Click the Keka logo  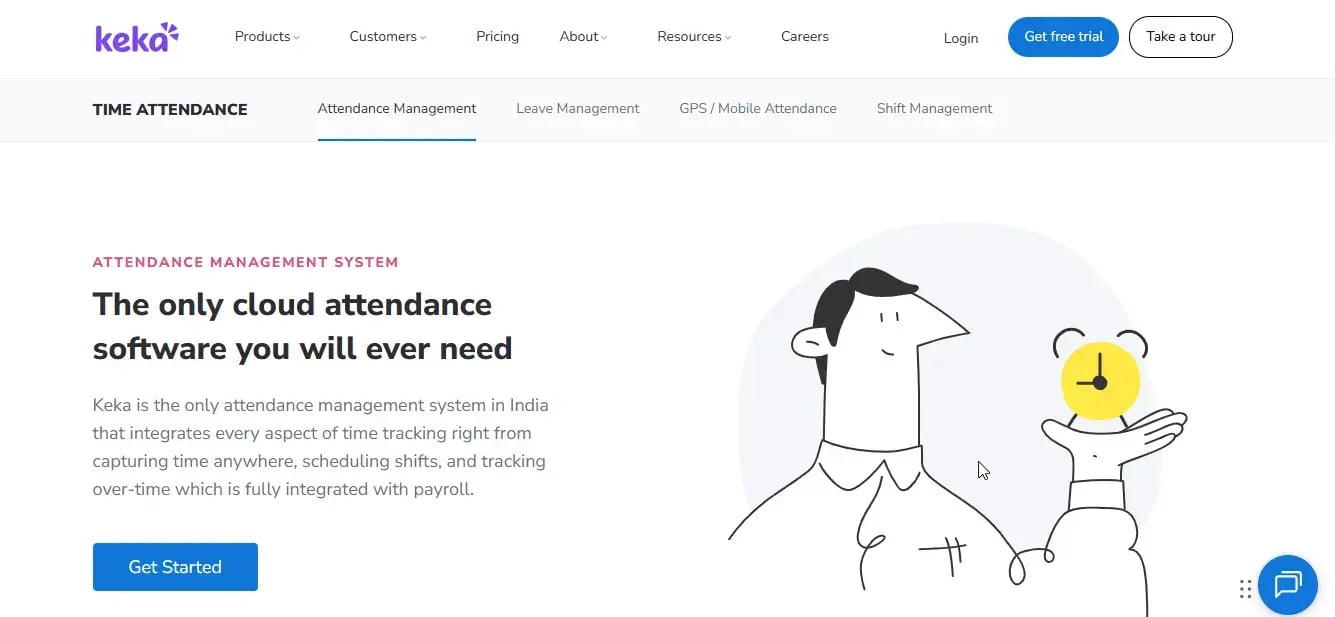[x=137, y=37]
